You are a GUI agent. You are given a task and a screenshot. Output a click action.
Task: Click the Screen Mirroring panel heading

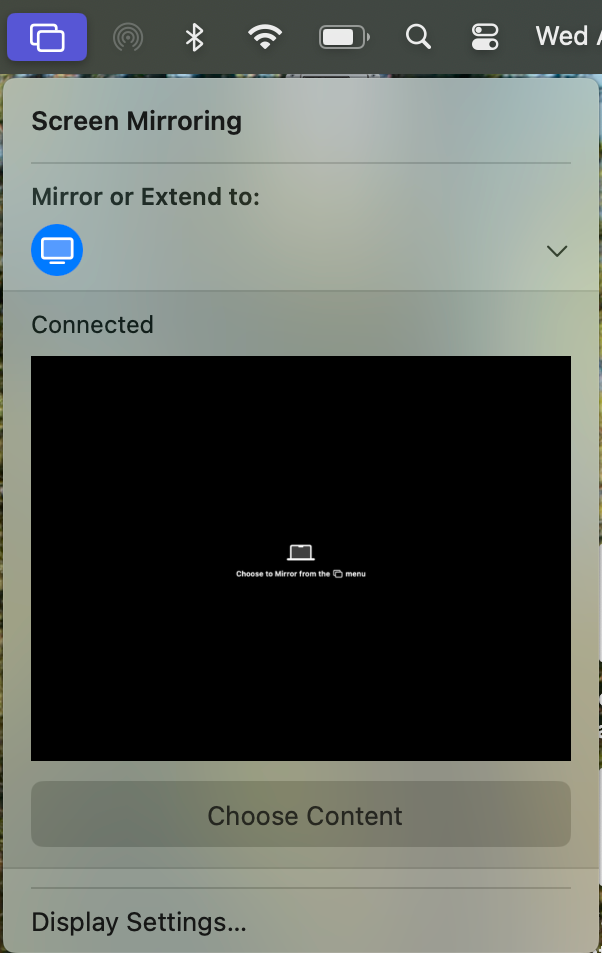pos(137,121)
